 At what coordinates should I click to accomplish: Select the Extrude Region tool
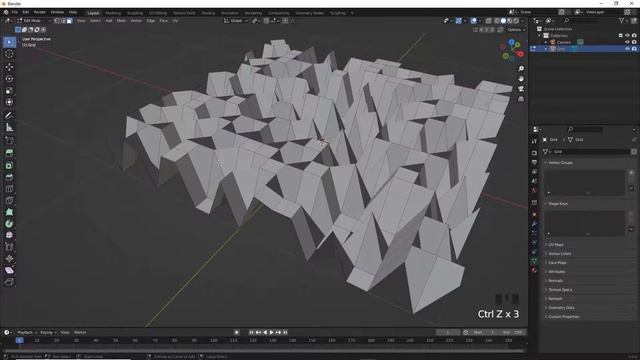tap(9, 153)
